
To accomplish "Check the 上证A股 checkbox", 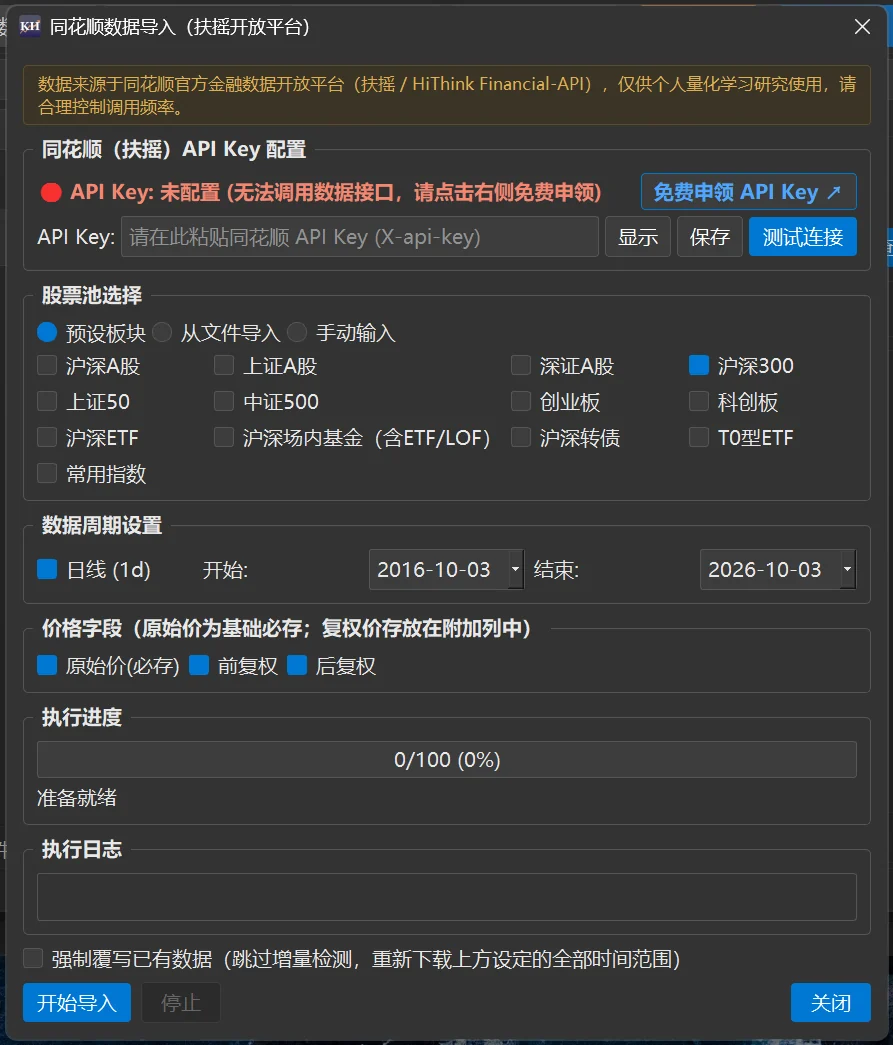I will click(x=224, y=365).
